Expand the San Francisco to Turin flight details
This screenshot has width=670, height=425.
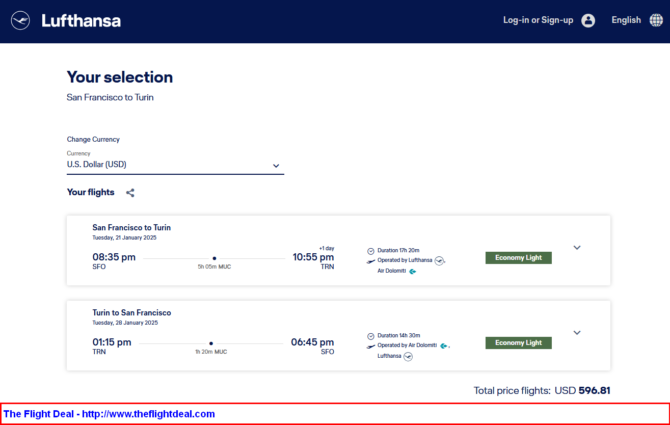pyautogui.click(x=577, y=248)
